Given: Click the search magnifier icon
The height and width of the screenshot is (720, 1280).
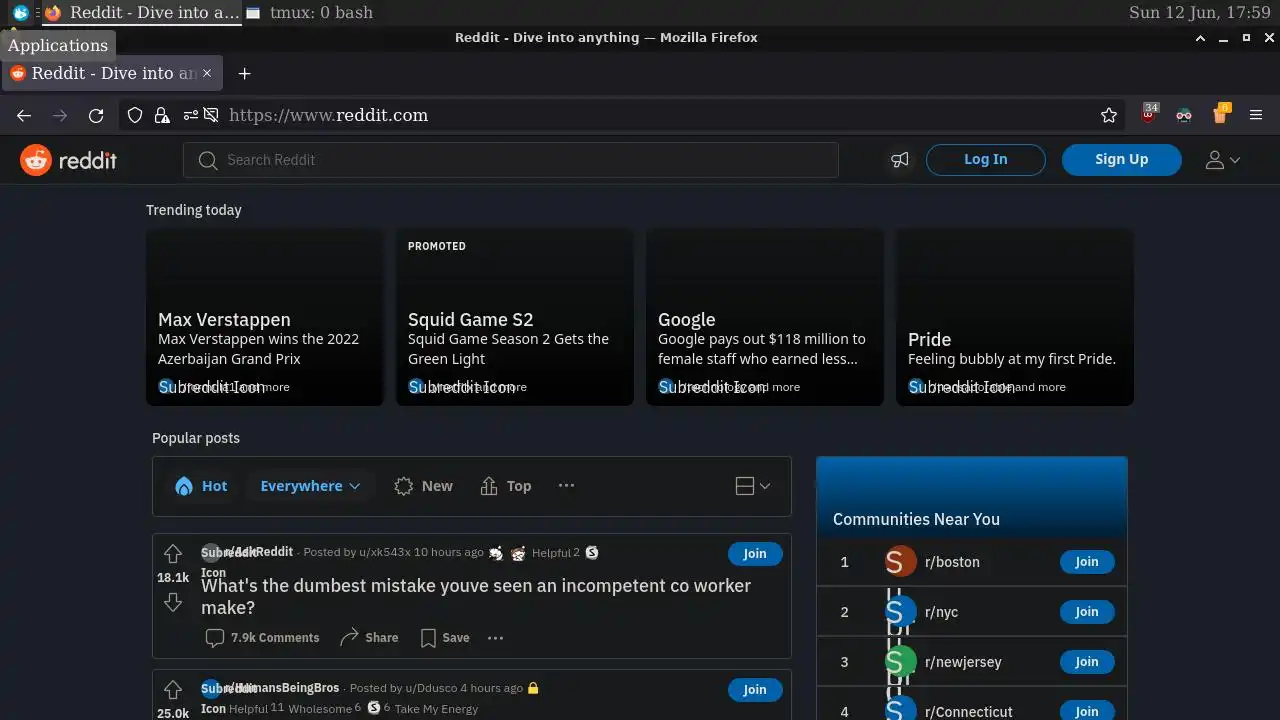Looking at the screenshot, I should [207, 160].
